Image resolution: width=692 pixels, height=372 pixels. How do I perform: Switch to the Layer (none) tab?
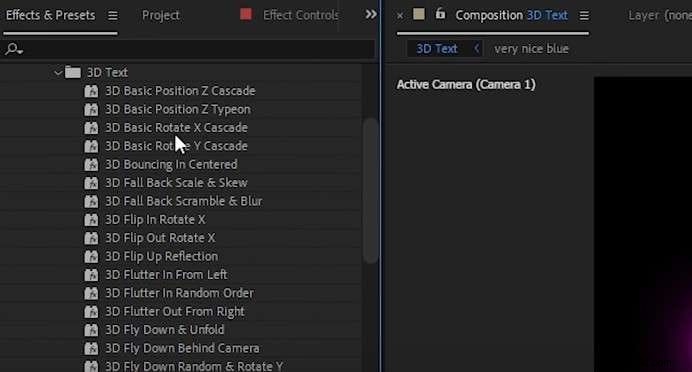660,15
